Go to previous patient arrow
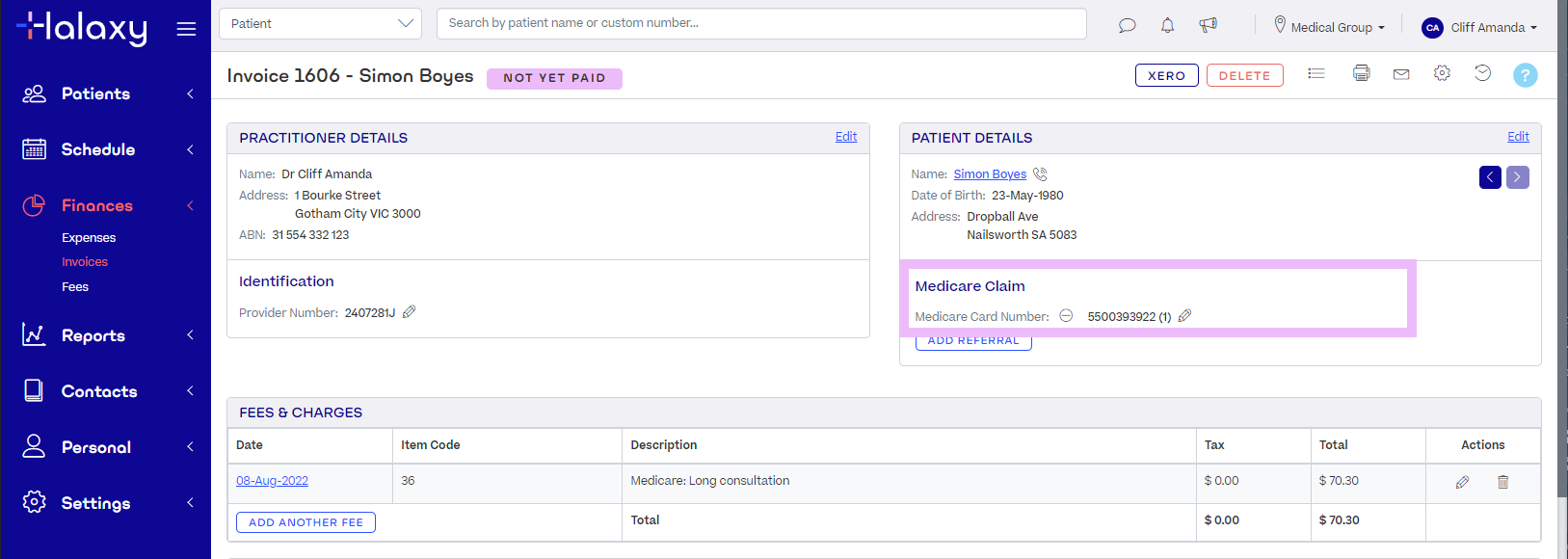 [1490, 177]
